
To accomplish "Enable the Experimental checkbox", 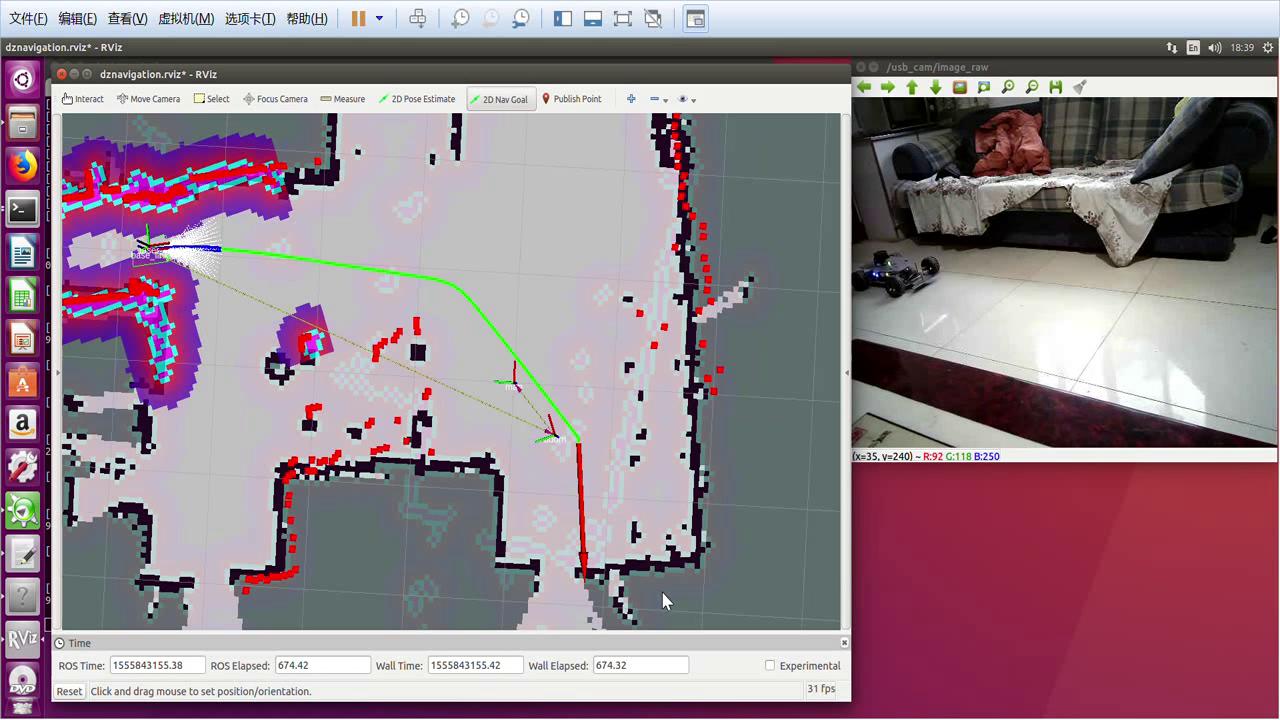I will pos(770,665).
